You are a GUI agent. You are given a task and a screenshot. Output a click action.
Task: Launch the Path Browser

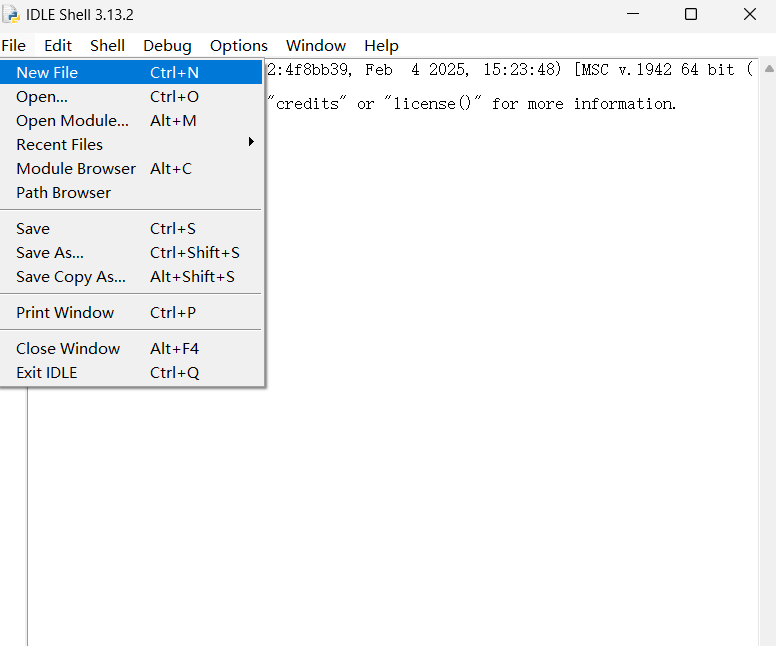point(131,193)
